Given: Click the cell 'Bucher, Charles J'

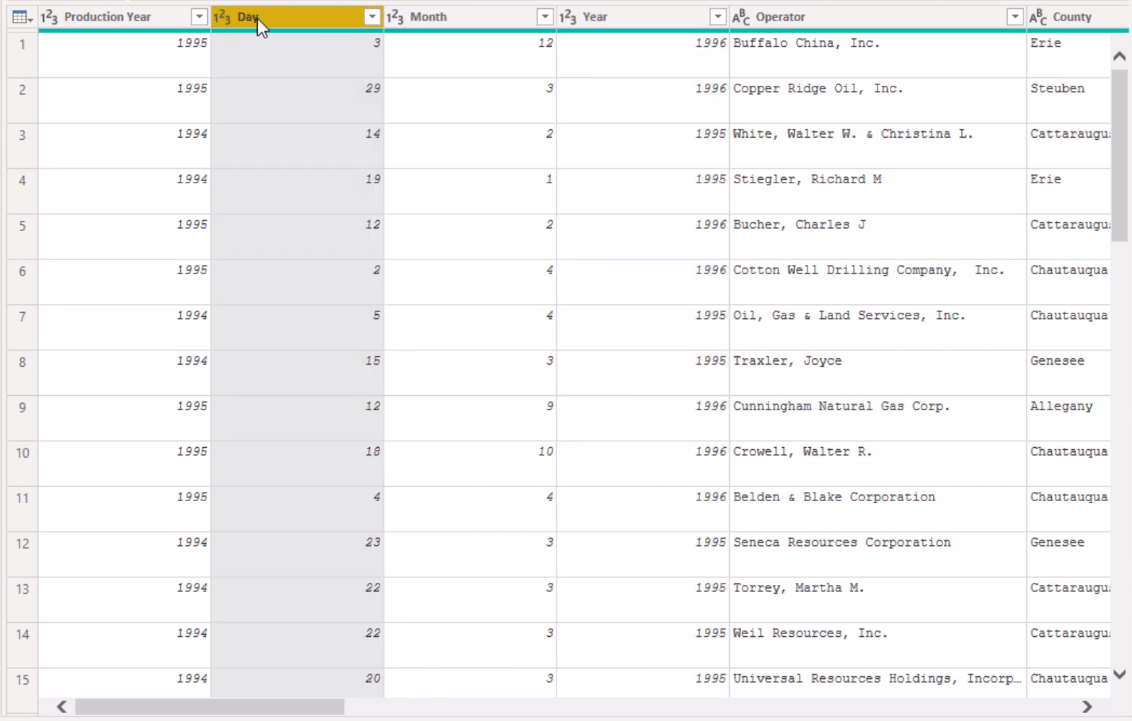Looking at the screenshot, I should (x=878, y=237).
